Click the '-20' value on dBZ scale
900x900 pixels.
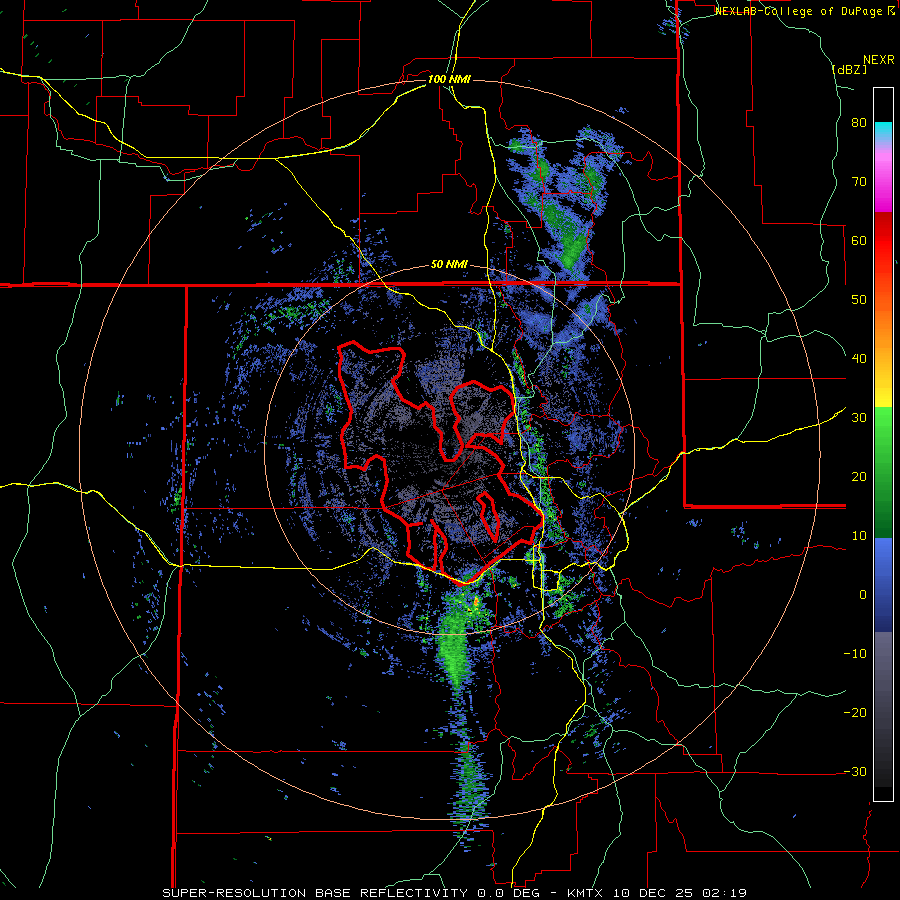click(855, 712)
